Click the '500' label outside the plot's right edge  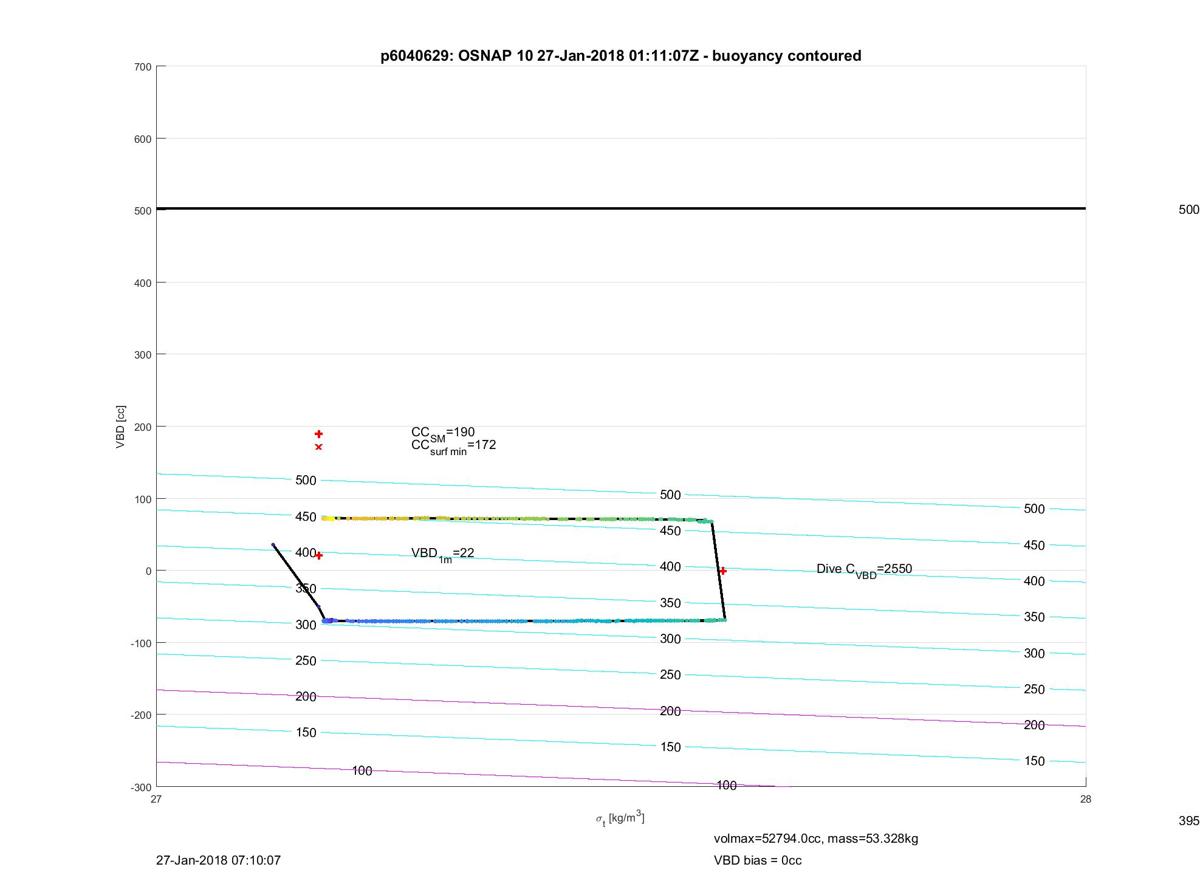1188,210
